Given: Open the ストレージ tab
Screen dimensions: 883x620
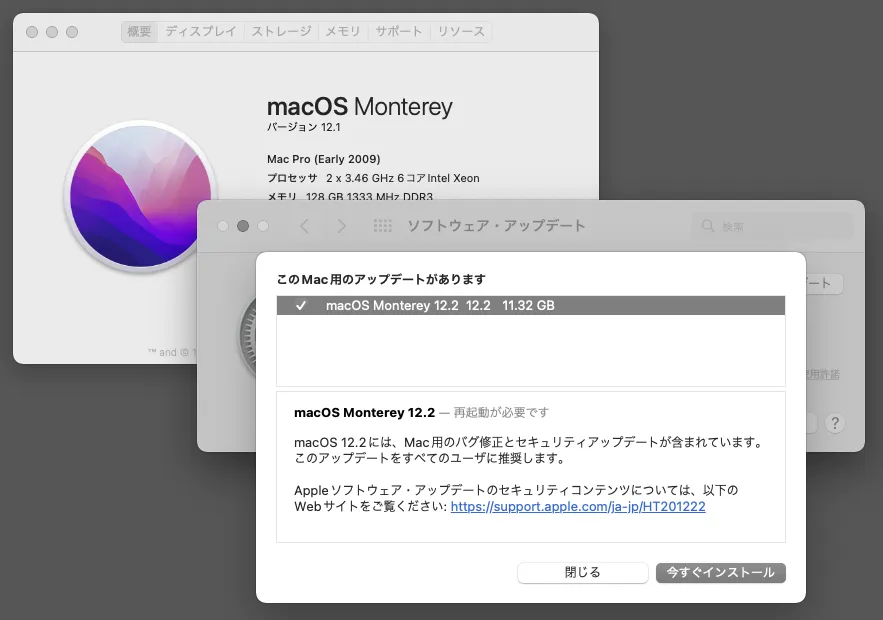Looking at the screenshot, I should 281,32.
